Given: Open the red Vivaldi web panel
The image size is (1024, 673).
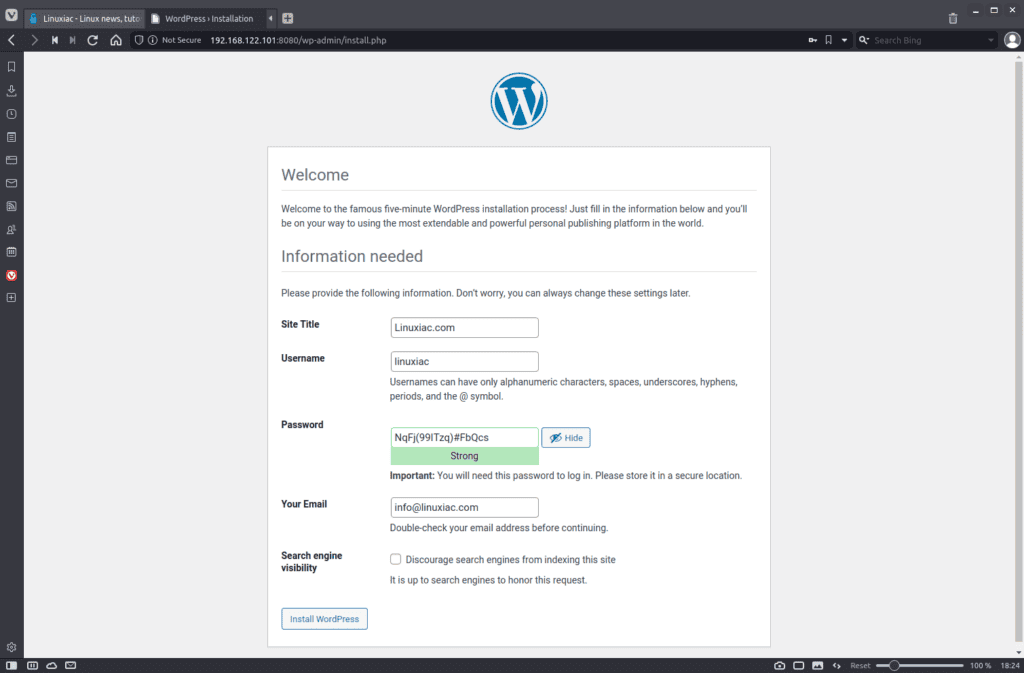Looking at the screenshot, I should coord(11,275).
